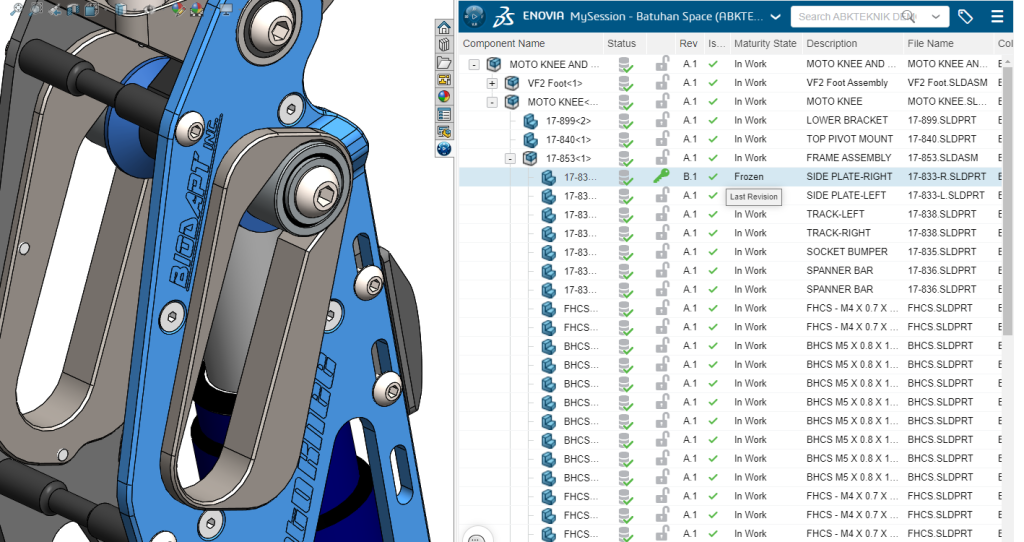The width and height of the screenshot is (1024, 542).
Task: Toggle the lock on VF2 Foot row
Action: pyautogui.click(x=661, y=83)
